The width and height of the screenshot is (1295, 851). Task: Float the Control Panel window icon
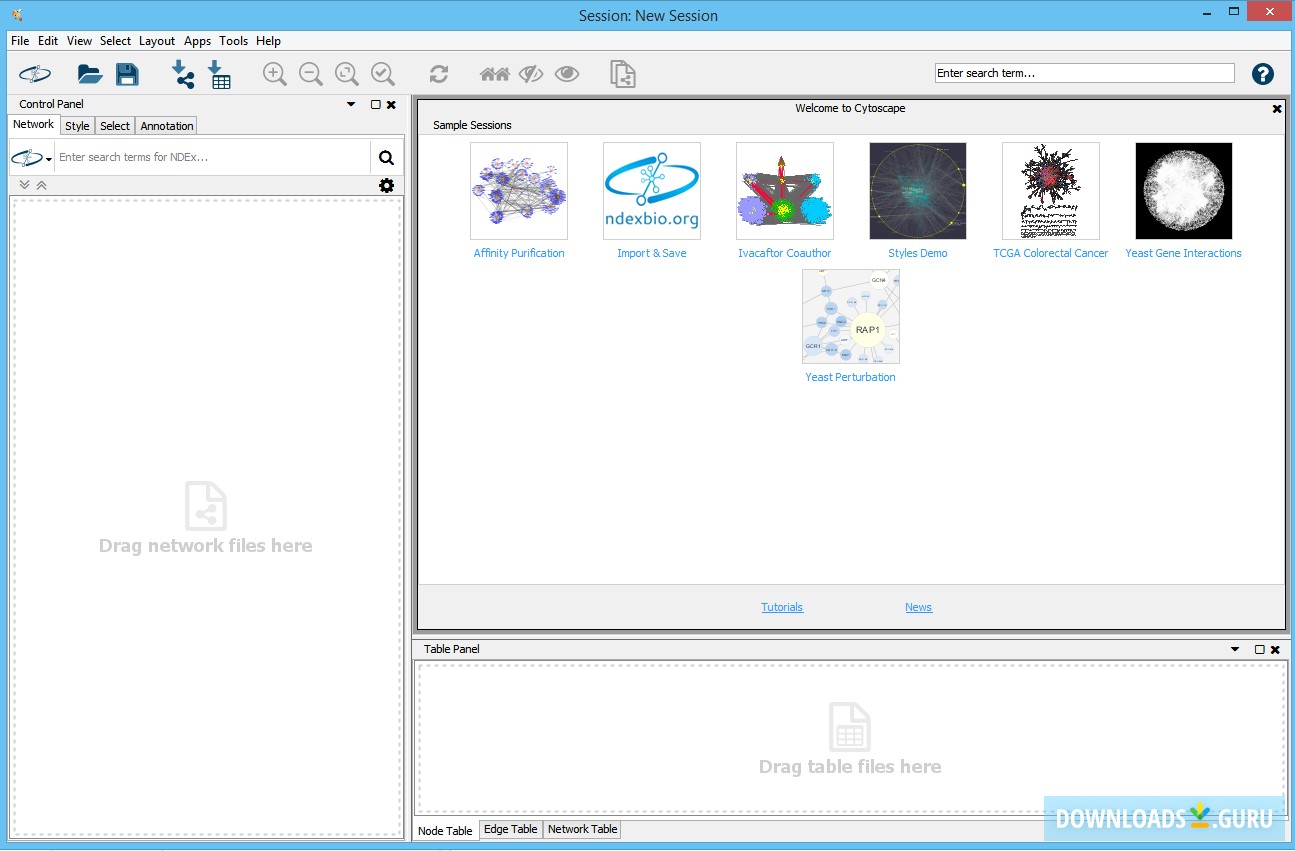[376, 104]
